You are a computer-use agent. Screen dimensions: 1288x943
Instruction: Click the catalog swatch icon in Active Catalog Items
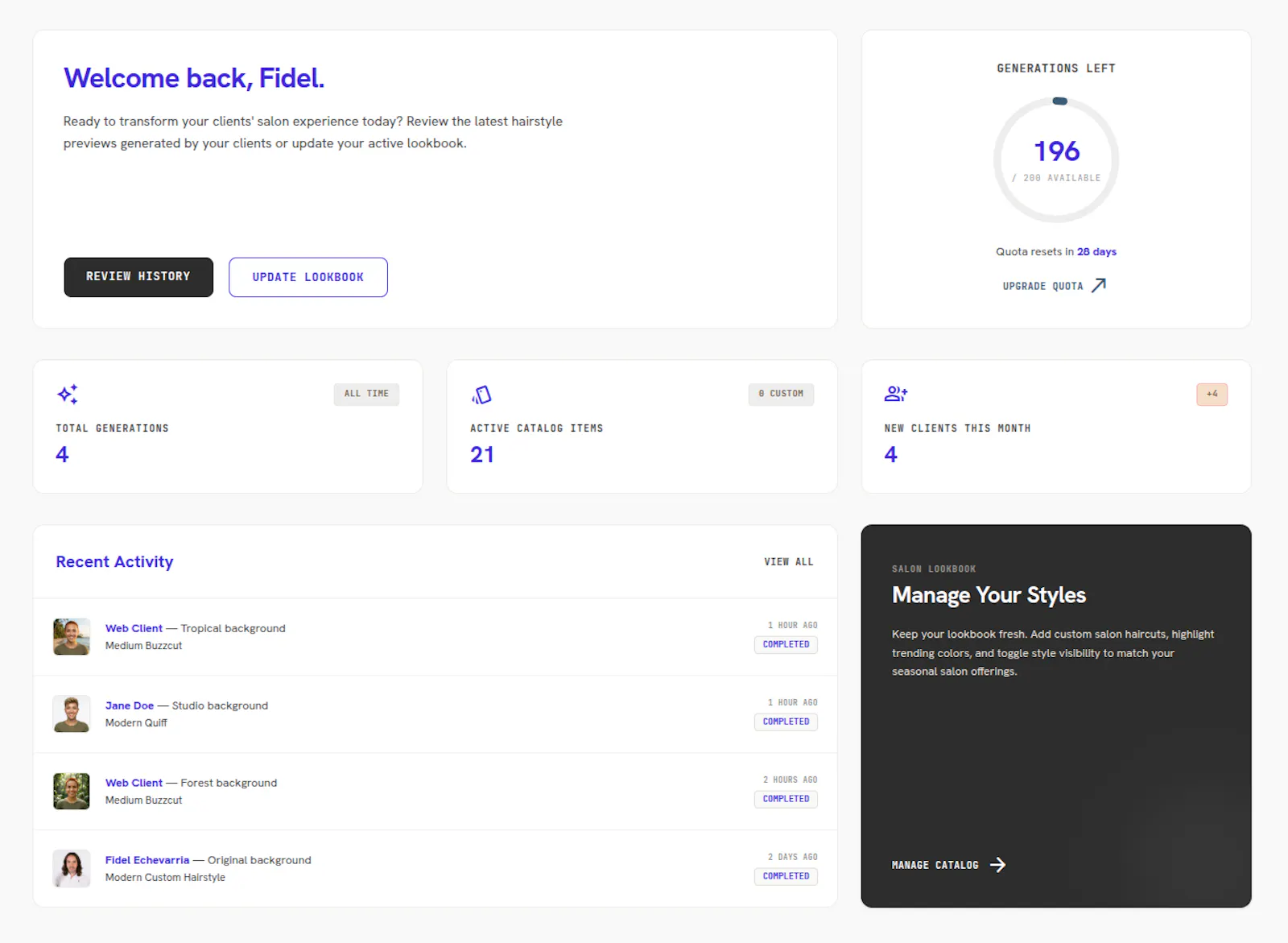click(x=481, y=395)
